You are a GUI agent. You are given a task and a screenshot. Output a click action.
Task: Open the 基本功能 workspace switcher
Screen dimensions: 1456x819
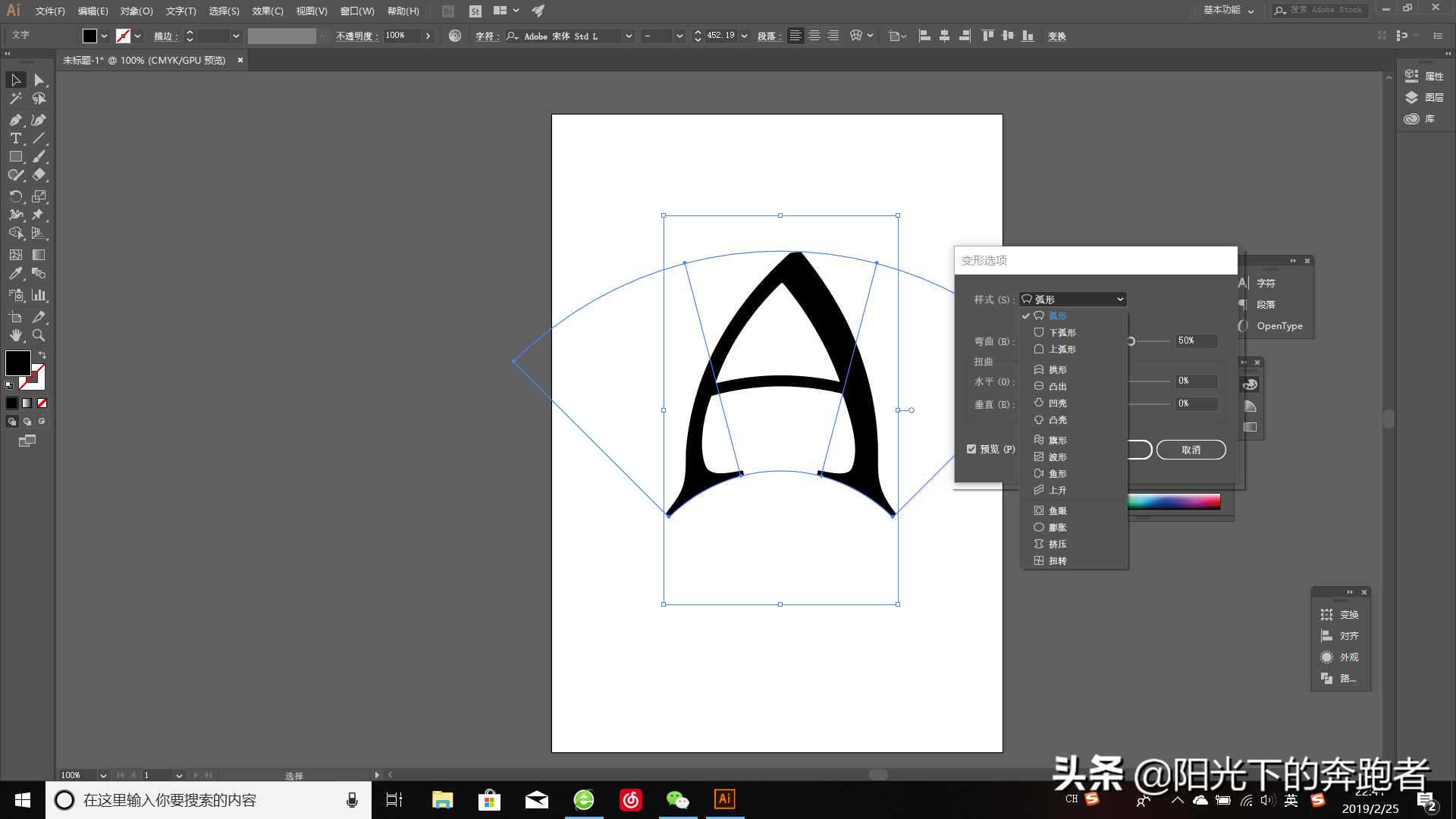pos(1228,10)
